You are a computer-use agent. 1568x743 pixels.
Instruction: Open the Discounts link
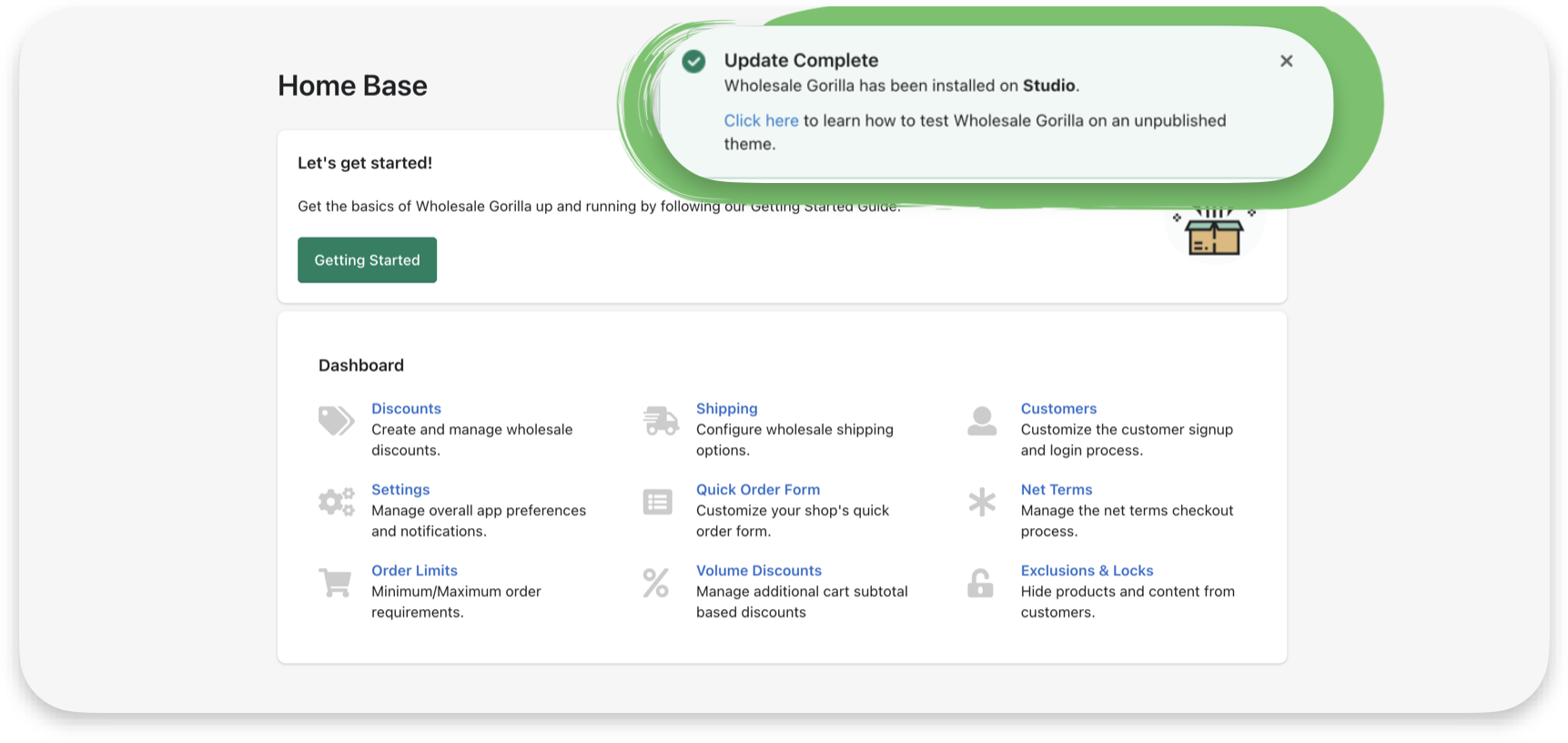tap(406, 409)
